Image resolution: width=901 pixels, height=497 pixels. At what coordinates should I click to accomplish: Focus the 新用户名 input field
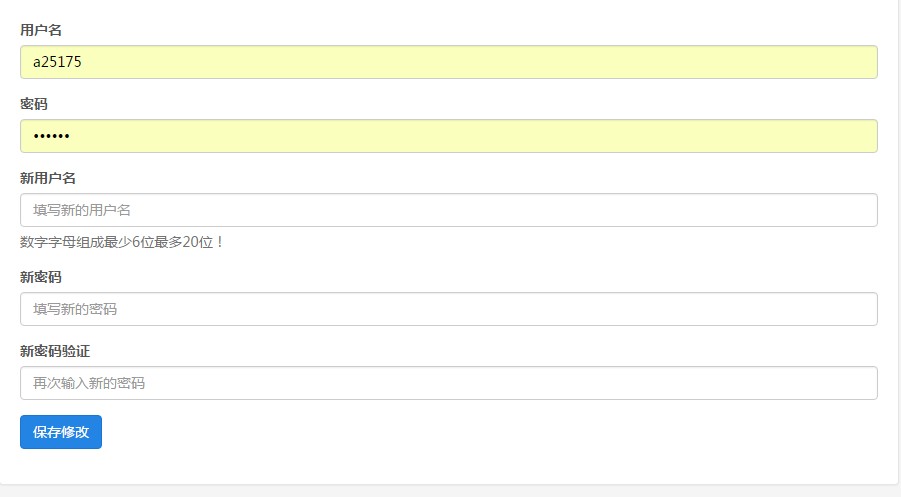448,210
